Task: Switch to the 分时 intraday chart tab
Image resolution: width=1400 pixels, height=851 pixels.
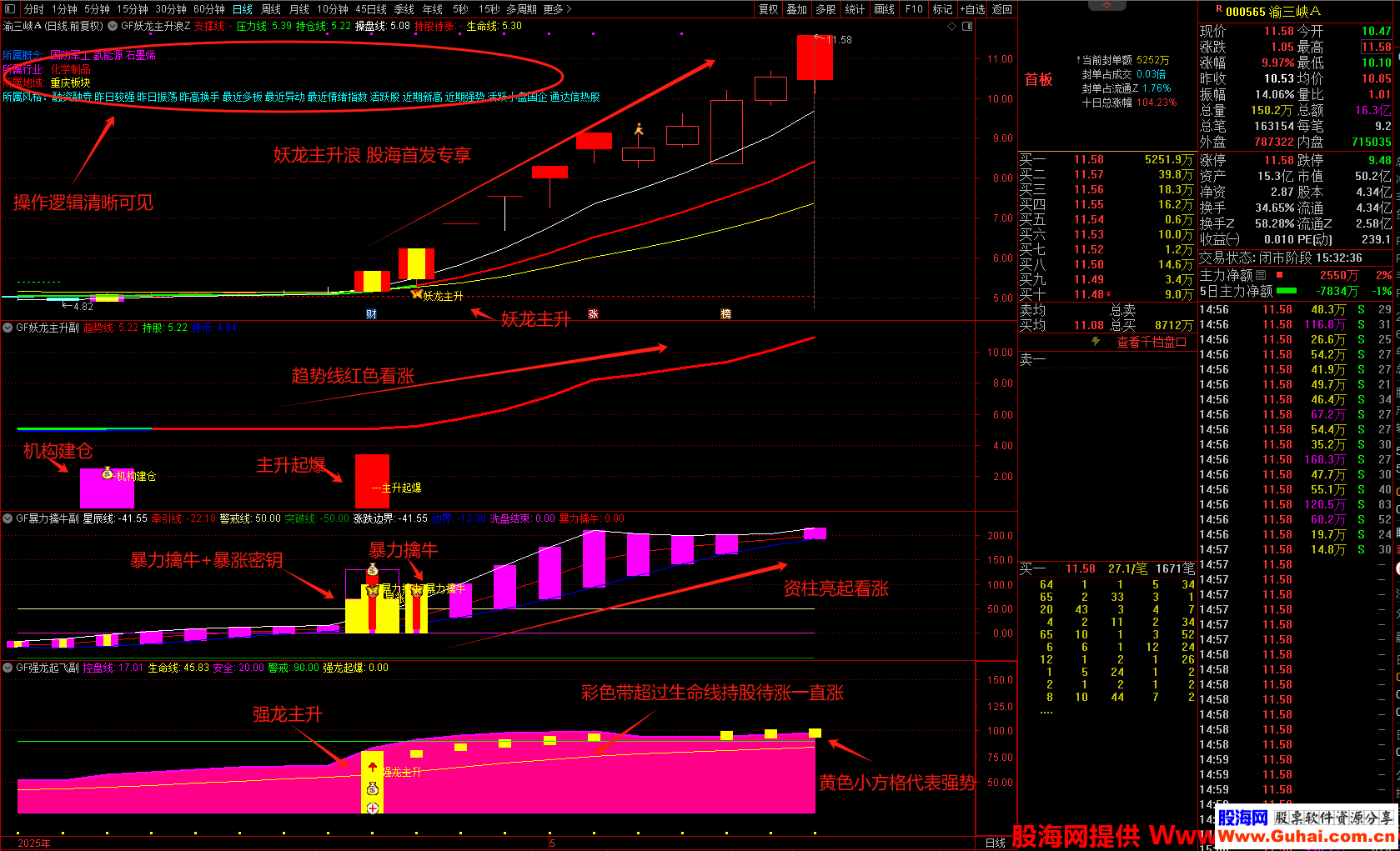Action: click(x=34, y=9)
